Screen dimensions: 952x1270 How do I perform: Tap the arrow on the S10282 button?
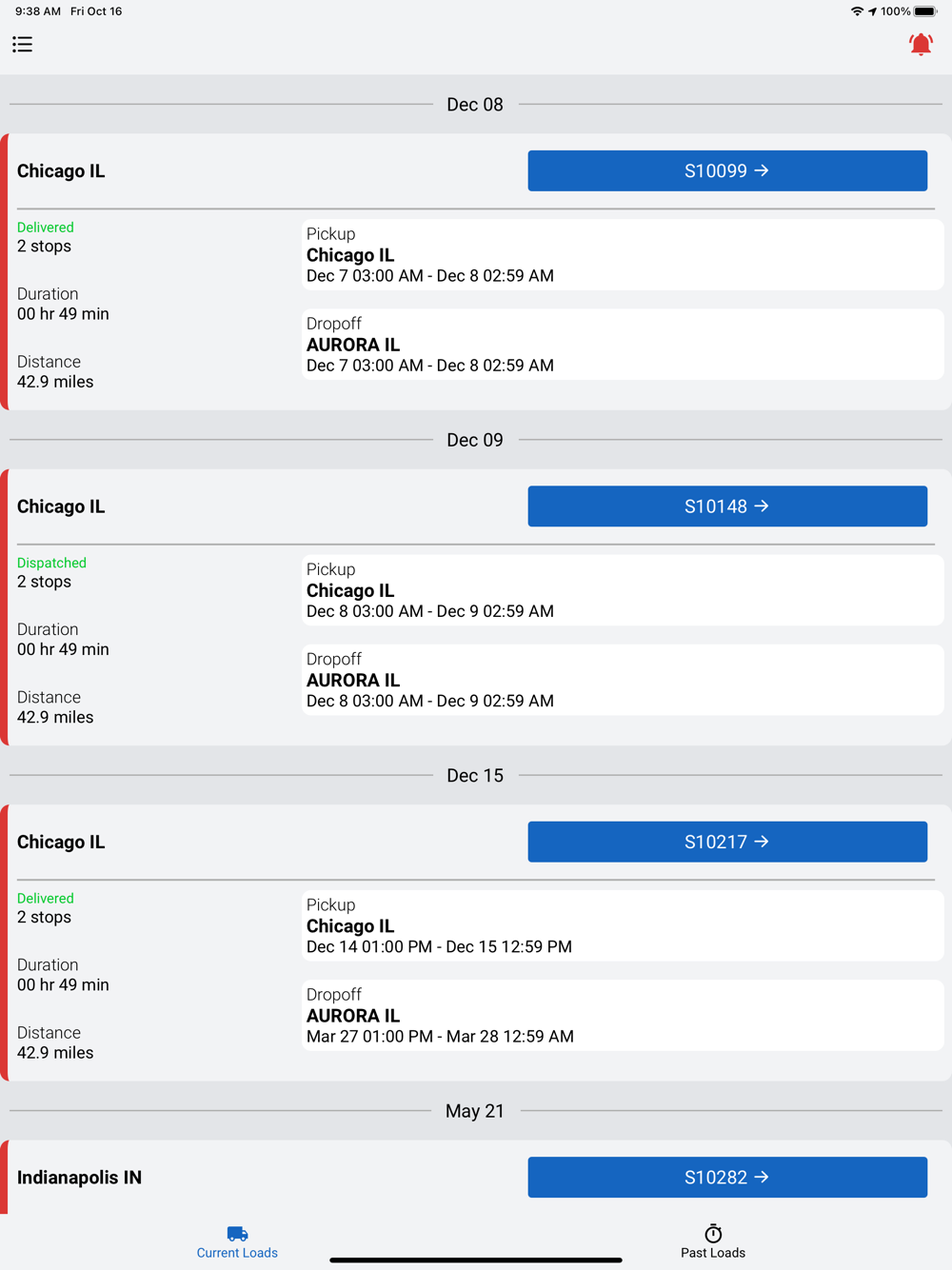[762, 1178]
